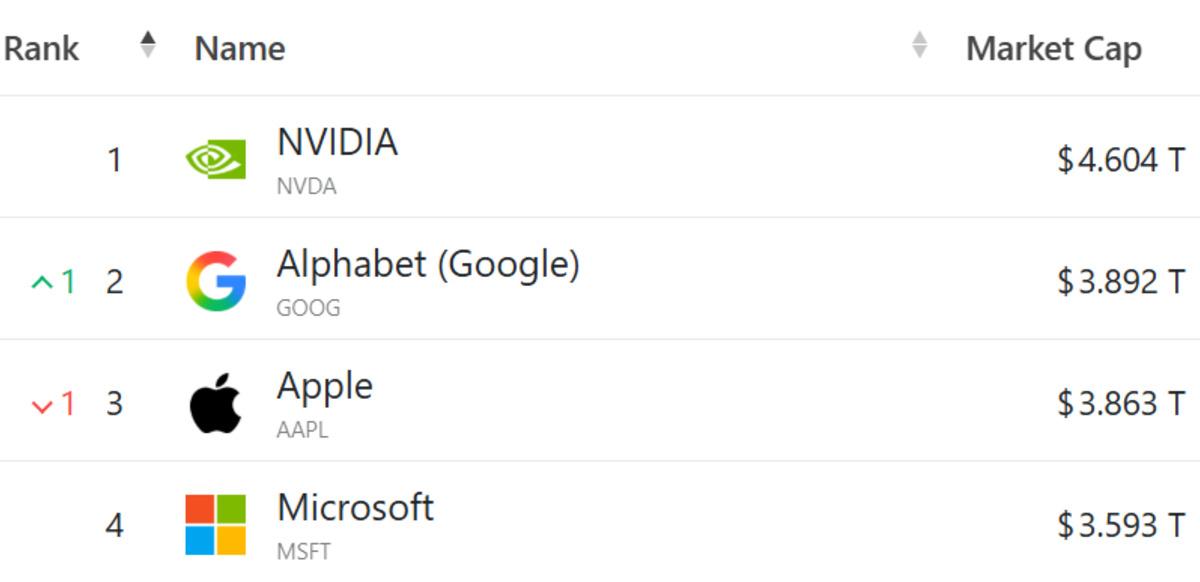Image resolution: width=1200 pixels, height=582 pixels.
Task: Click the green up-arrow rank change indicator
Action: coord(42,283)
